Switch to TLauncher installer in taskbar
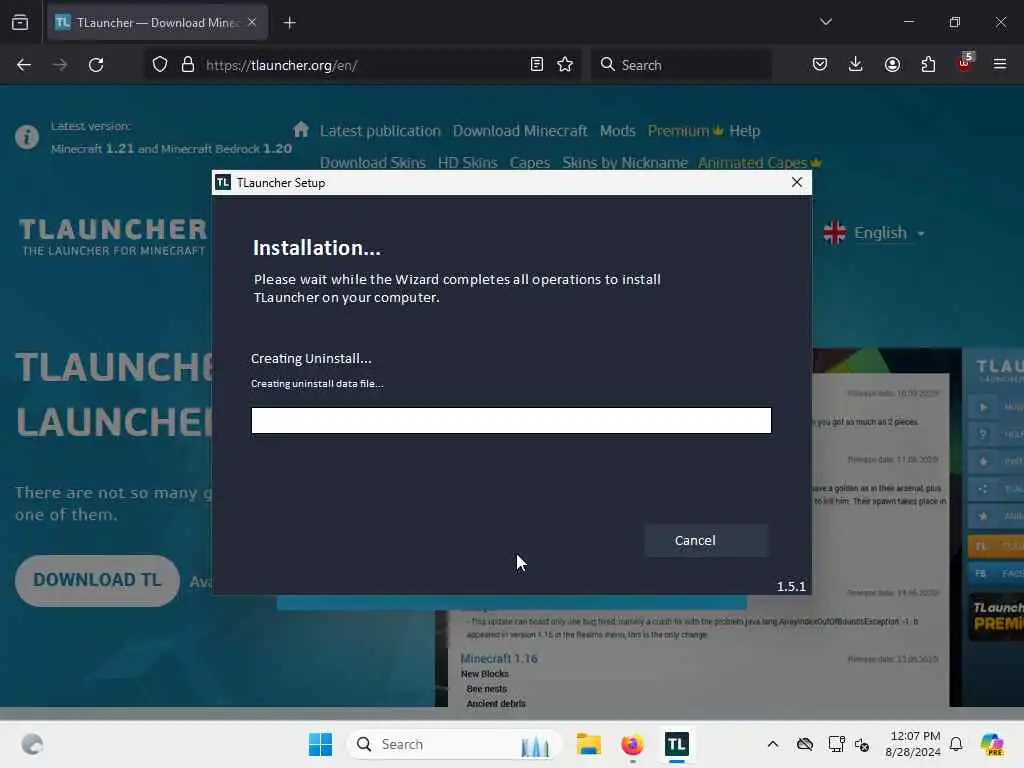This screenshot has height=768, width=1024. pos(677,744)
